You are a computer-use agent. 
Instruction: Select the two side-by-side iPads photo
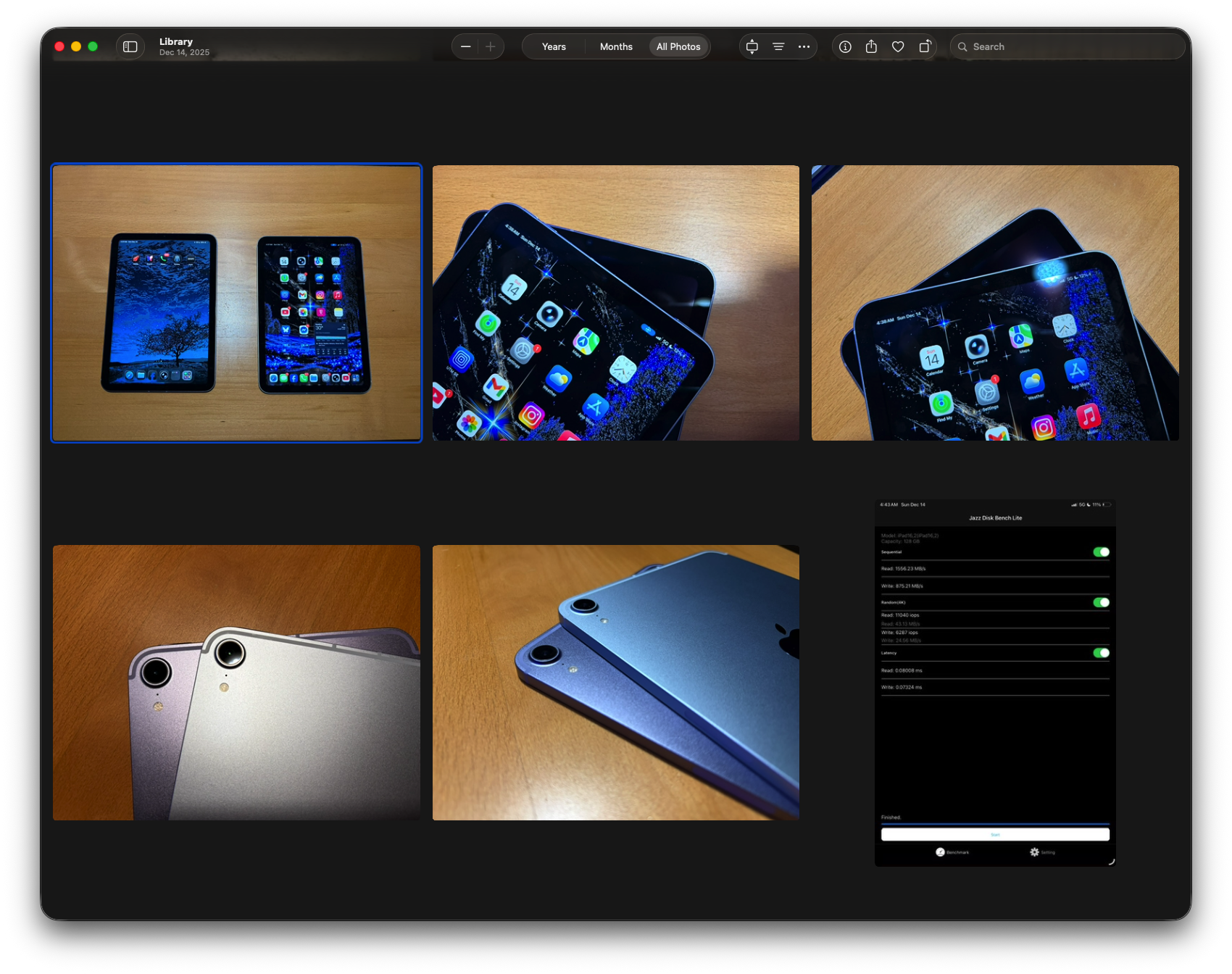tap(236, 303)
